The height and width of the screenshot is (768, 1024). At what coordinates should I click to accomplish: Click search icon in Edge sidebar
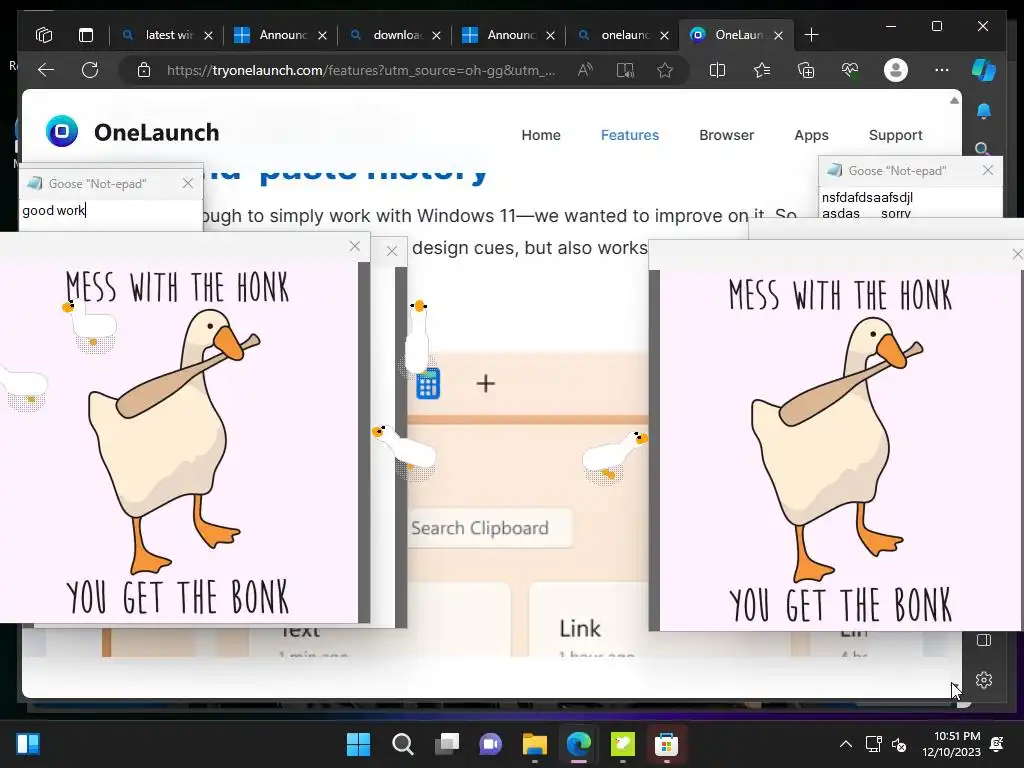pyautogui.click(x=982, y=149)
